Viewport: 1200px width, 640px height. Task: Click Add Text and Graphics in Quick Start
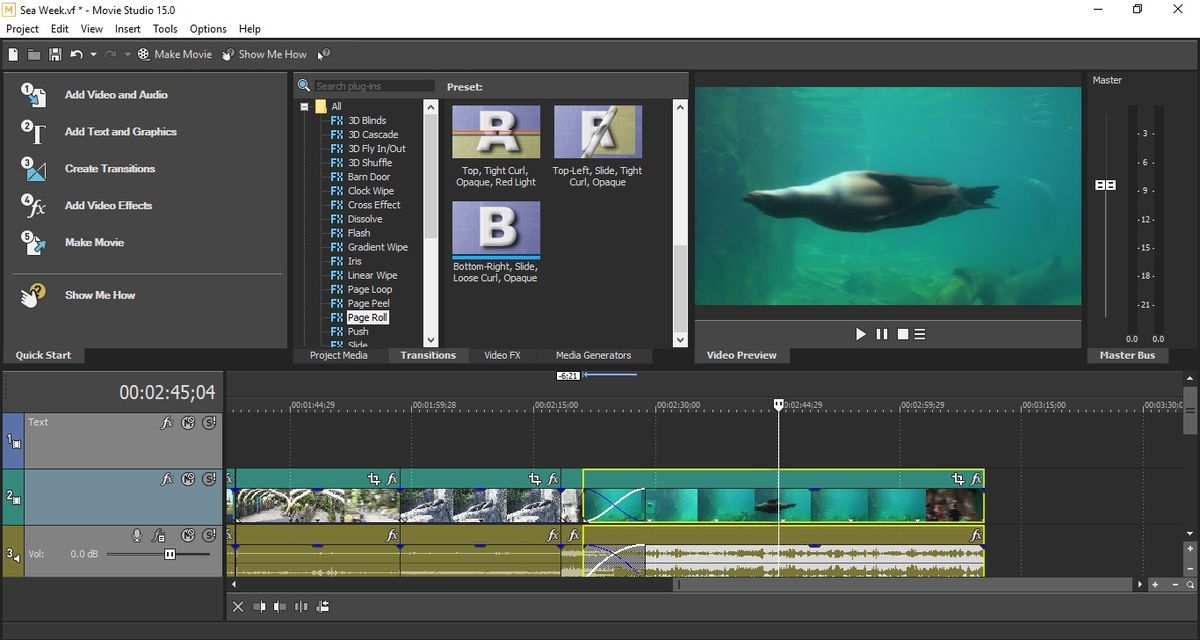(x=120, y=132)
